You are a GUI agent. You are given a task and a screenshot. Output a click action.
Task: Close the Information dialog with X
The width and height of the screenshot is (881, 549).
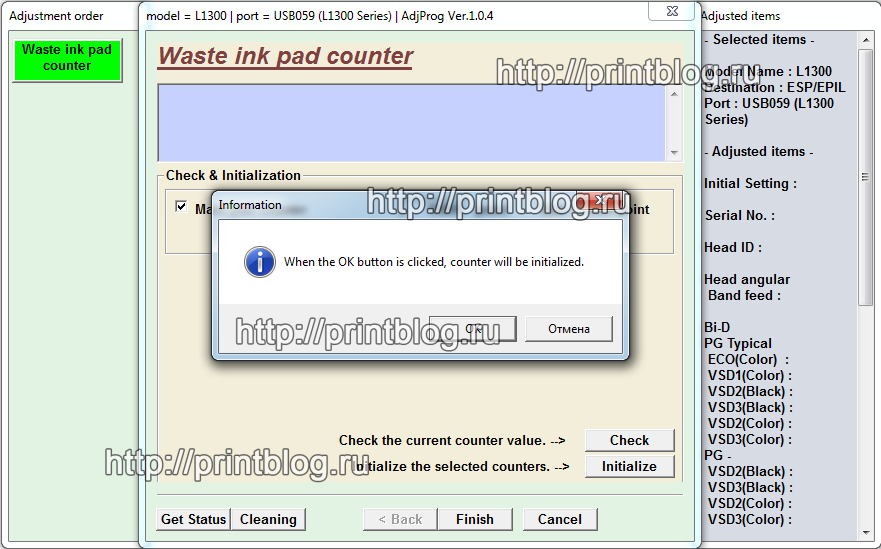(x=601, y=204)
